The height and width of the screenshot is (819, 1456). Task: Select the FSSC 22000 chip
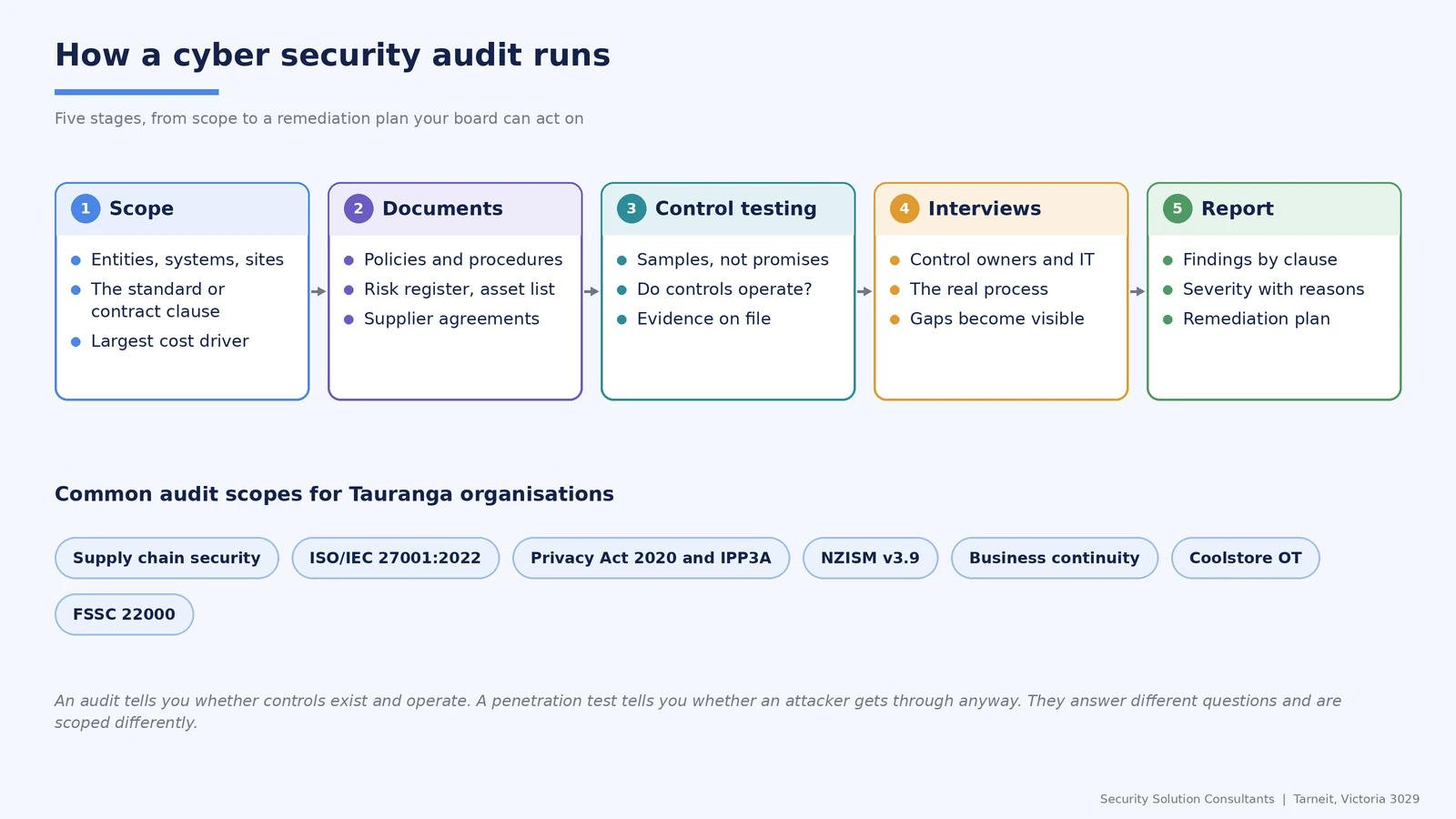[124, 614]
